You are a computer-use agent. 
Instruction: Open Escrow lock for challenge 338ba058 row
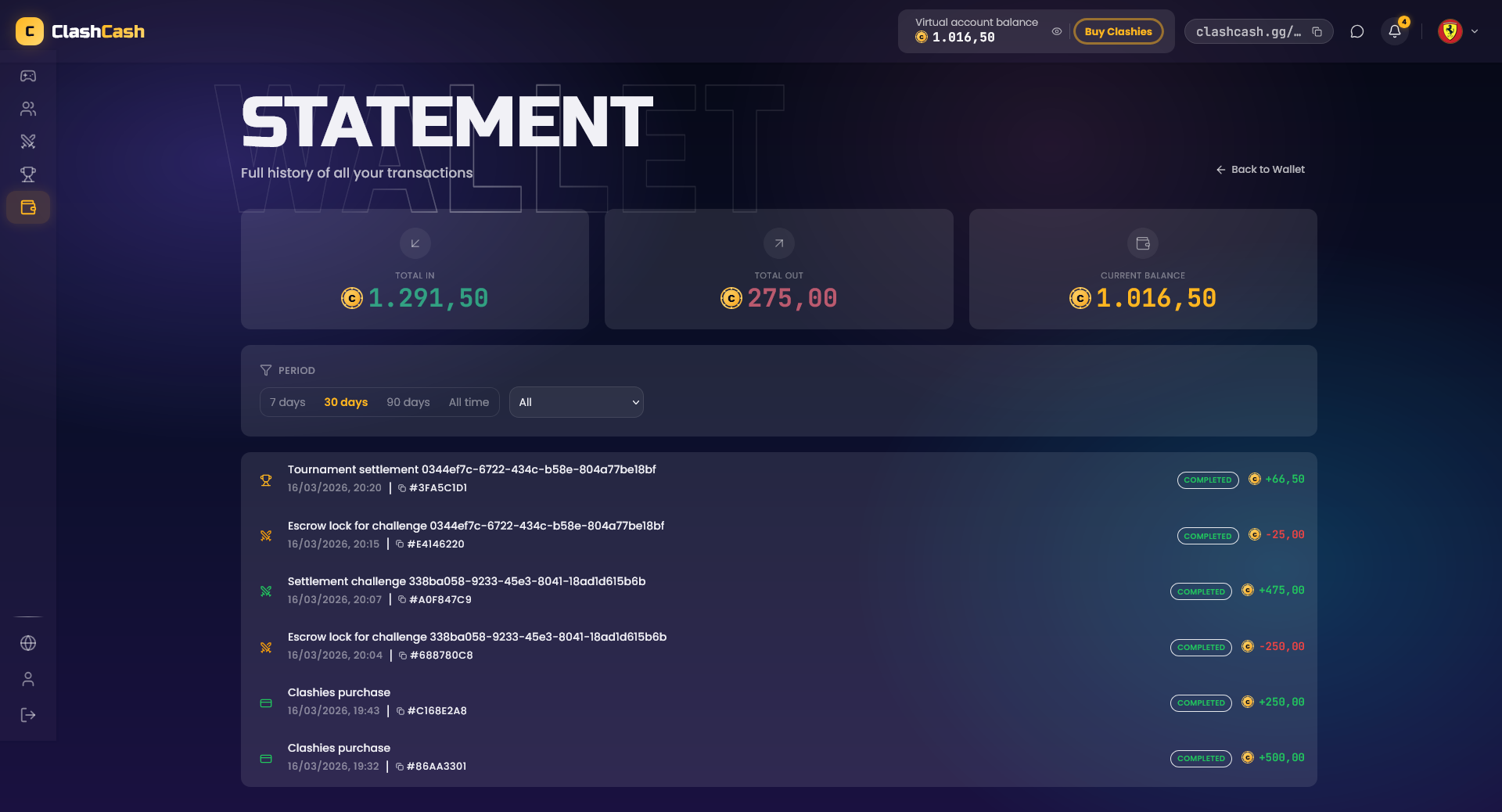779,646
